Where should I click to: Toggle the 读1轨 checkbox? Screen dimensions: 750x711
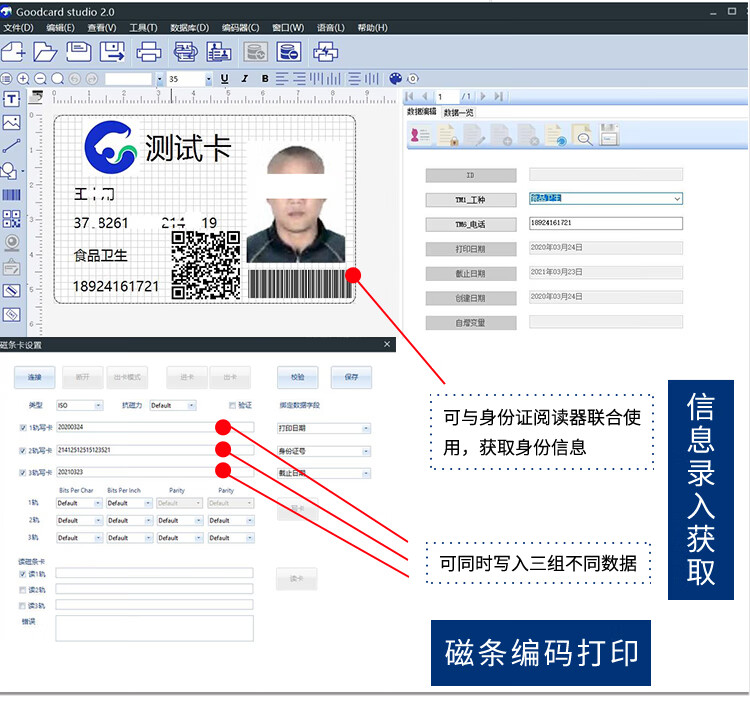tap(22, 574)
